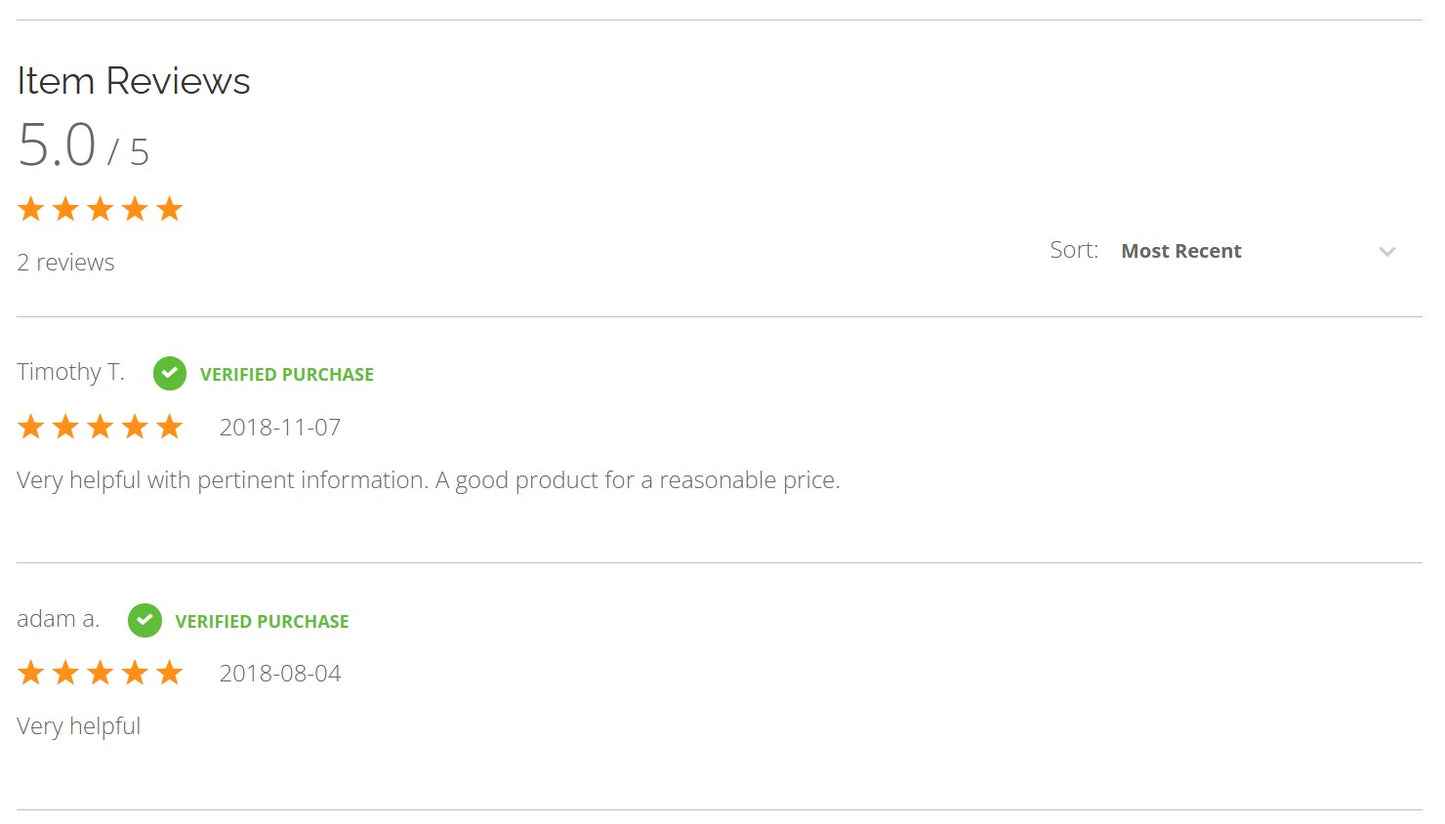Click the green checkmark beside Timothy T.
The image size is (1445, 824).
click(x=169, y=374)
